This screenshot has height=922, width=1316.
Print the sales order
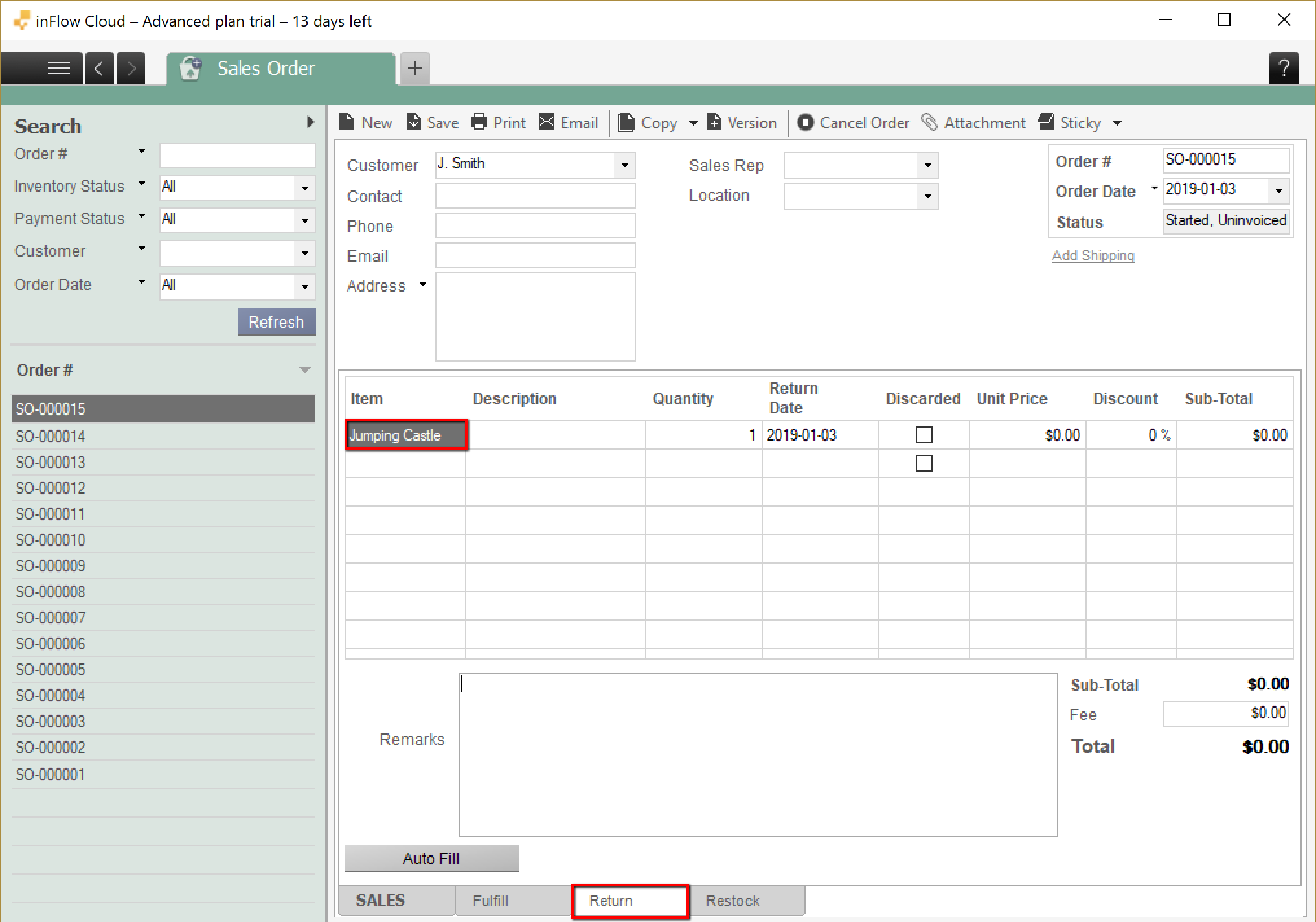[499, 122]
